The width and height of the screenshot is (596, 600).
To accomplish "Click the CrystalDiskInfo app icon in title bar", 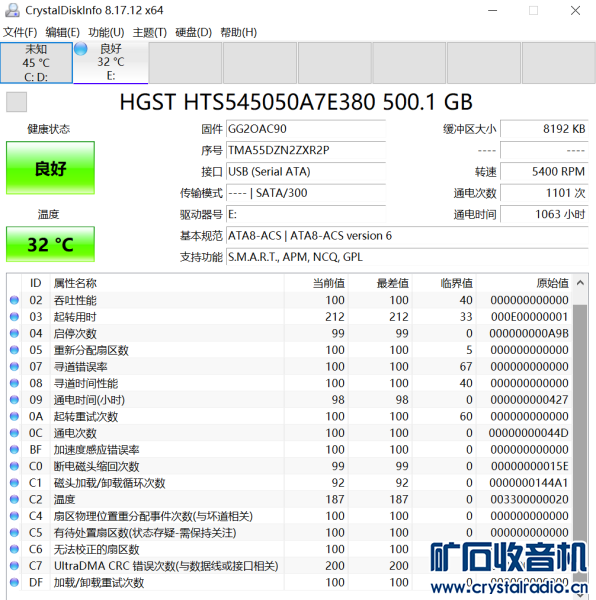I will (x=12, y=10).
